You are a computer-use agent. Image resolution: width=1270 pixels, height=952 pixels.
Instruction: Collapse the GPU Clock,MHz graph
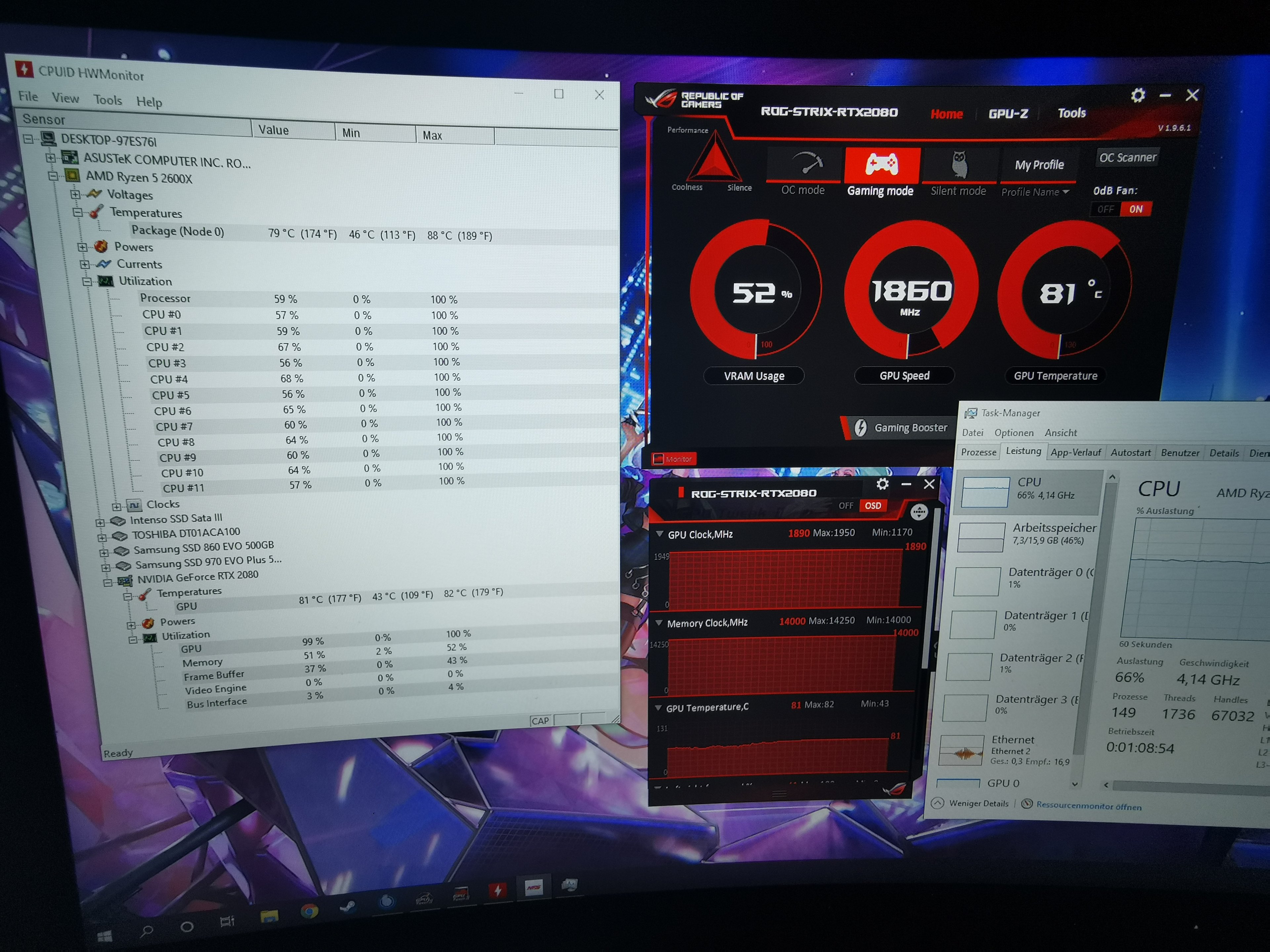(x=659, y=534)
